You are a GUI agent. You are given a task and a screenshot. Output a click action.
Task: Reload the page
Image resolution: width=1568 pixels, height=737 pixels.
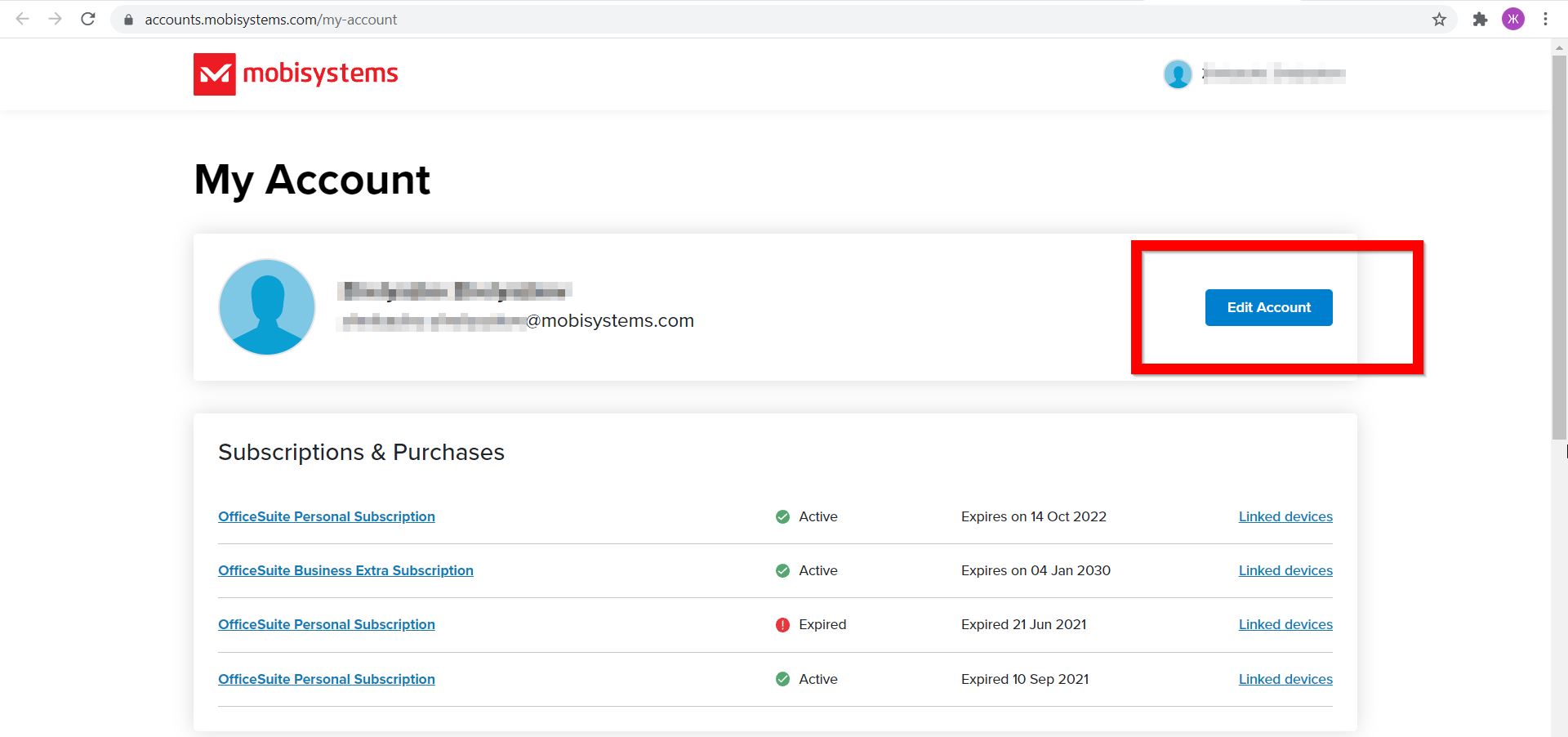(x=88, y=19)
